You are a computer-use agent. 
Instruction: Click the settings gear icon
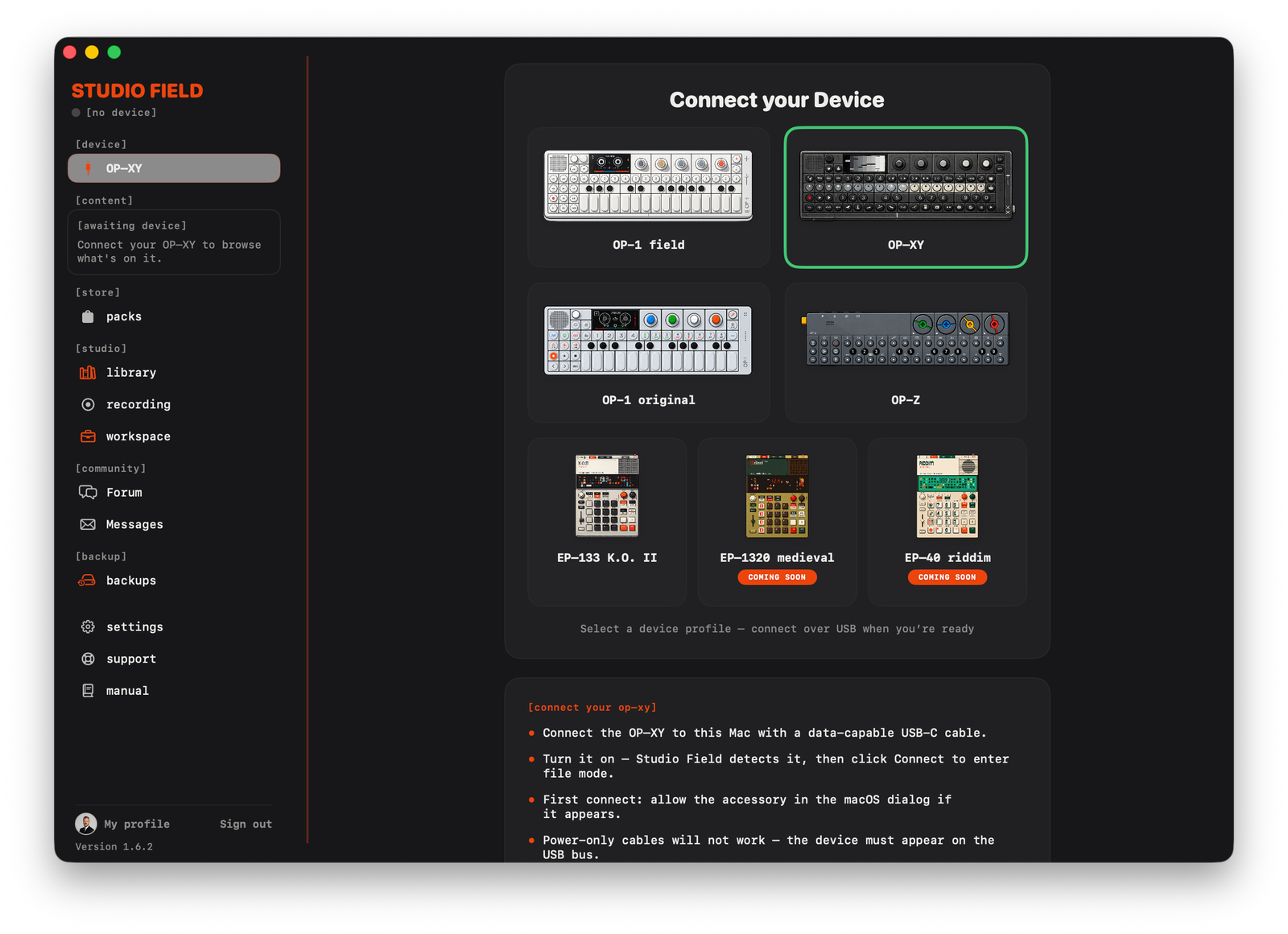[88, 626]
